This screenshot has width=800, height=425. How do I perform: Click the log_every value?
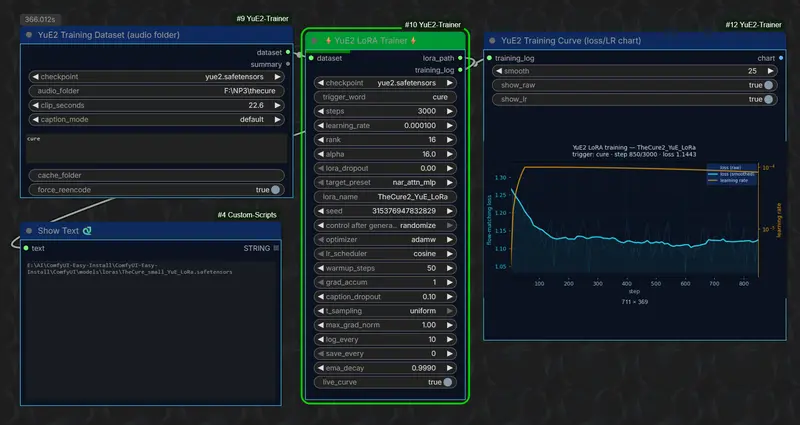[432, 339]
